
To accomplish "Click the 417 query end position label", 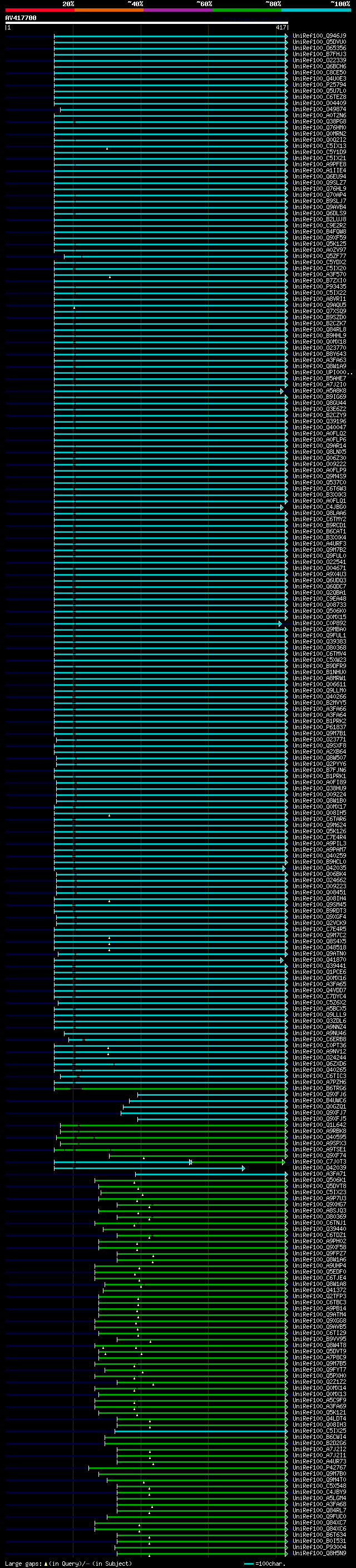I will tap(280, 27).
